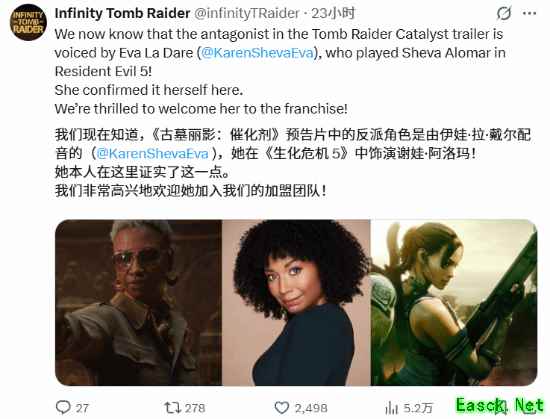Viewport: 550px width, 419px height.
Task: Click the Grok slashed-circle icon
Action: tap(504, 14)
